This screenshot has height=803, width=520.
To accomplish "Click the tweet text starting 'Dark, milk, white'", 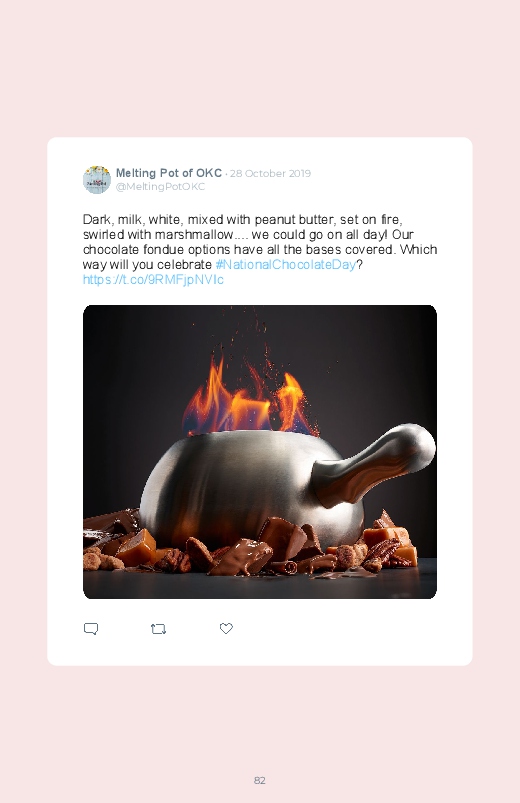I will point(260,249).
